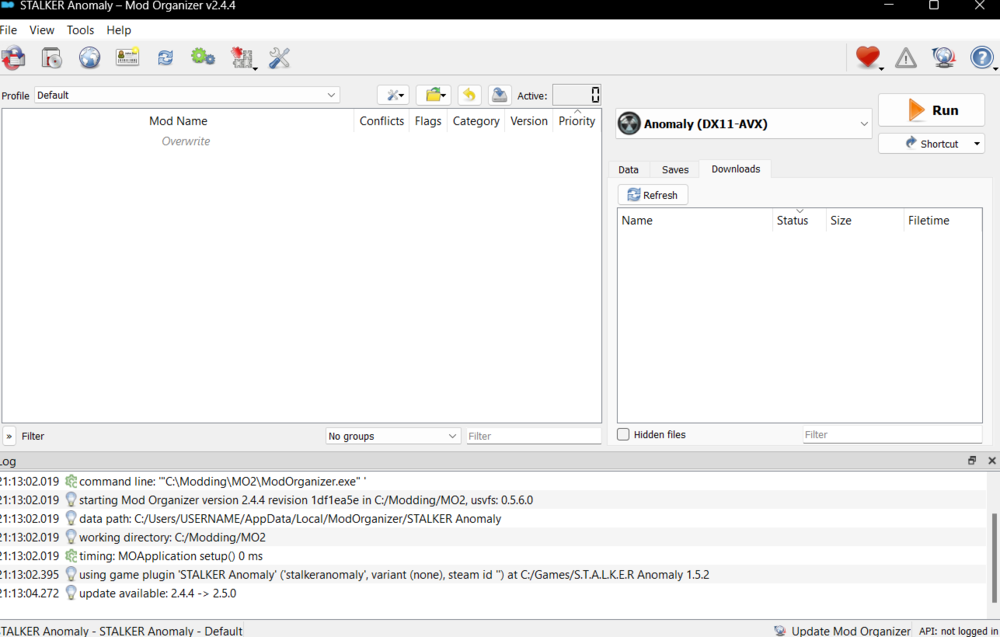Open Settings wrench and screwdriver icon
1000x637 pixels.
point(280,58)
